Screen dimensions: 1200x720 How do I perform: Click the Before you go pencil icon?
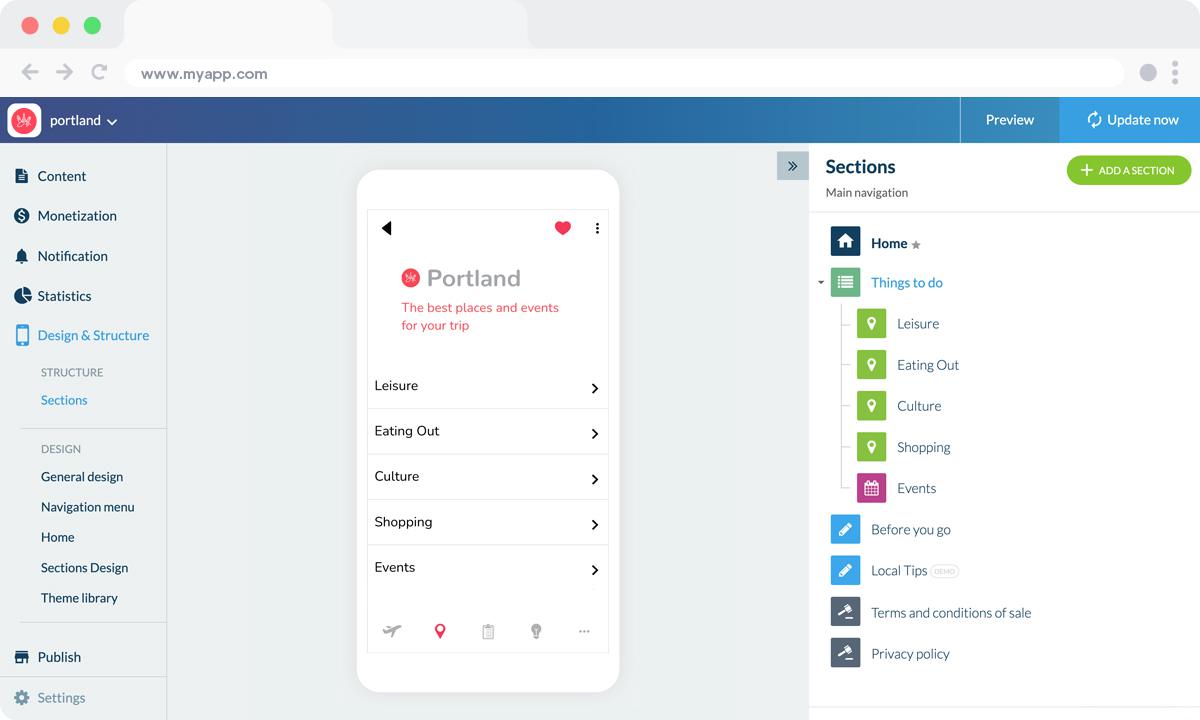(845, 529)
